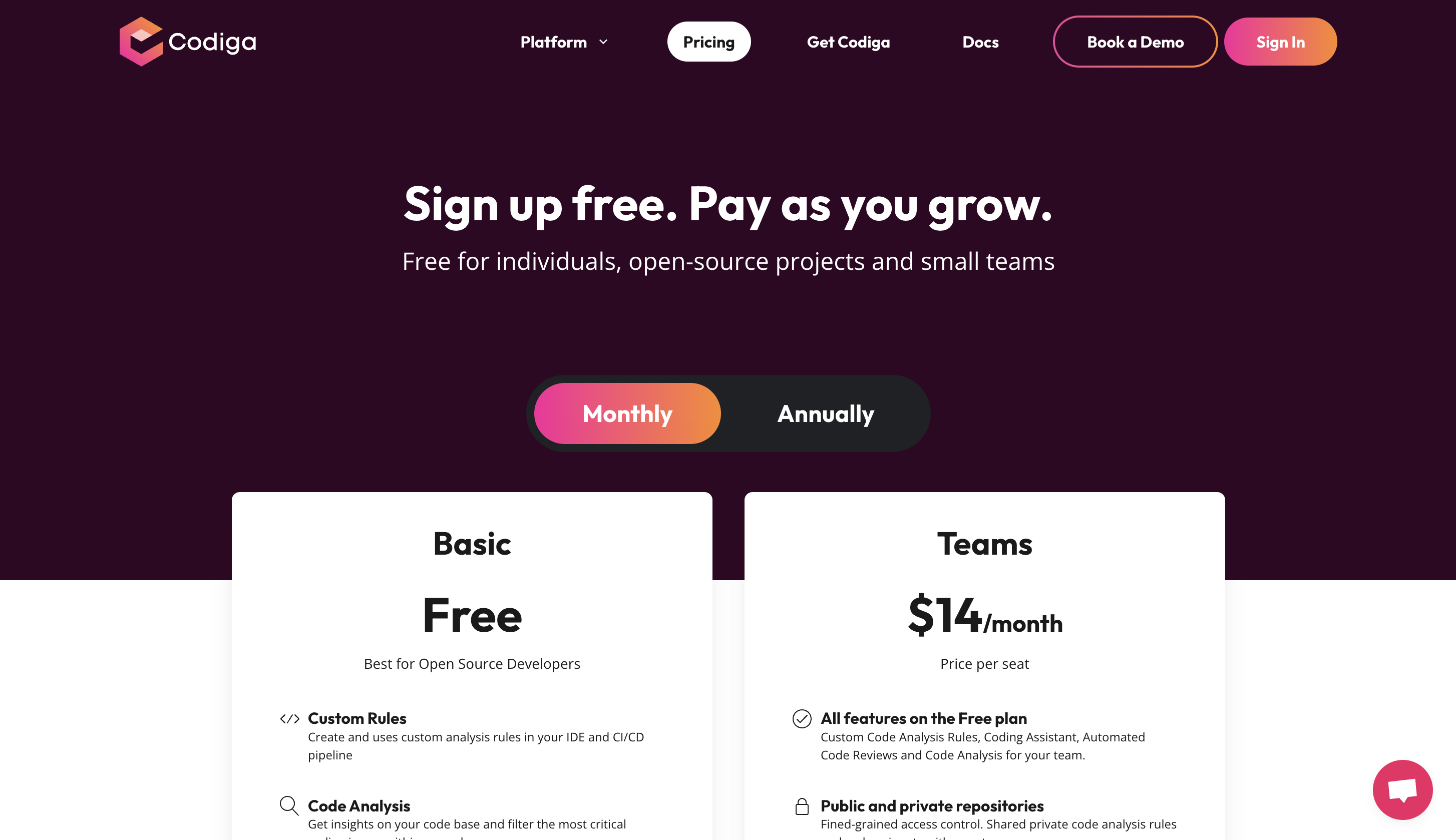This screenshot has width=1456, height=840.
Task: Expand the Platform dropdown menu
Action: pyautogui.click(x=562, y=41)
